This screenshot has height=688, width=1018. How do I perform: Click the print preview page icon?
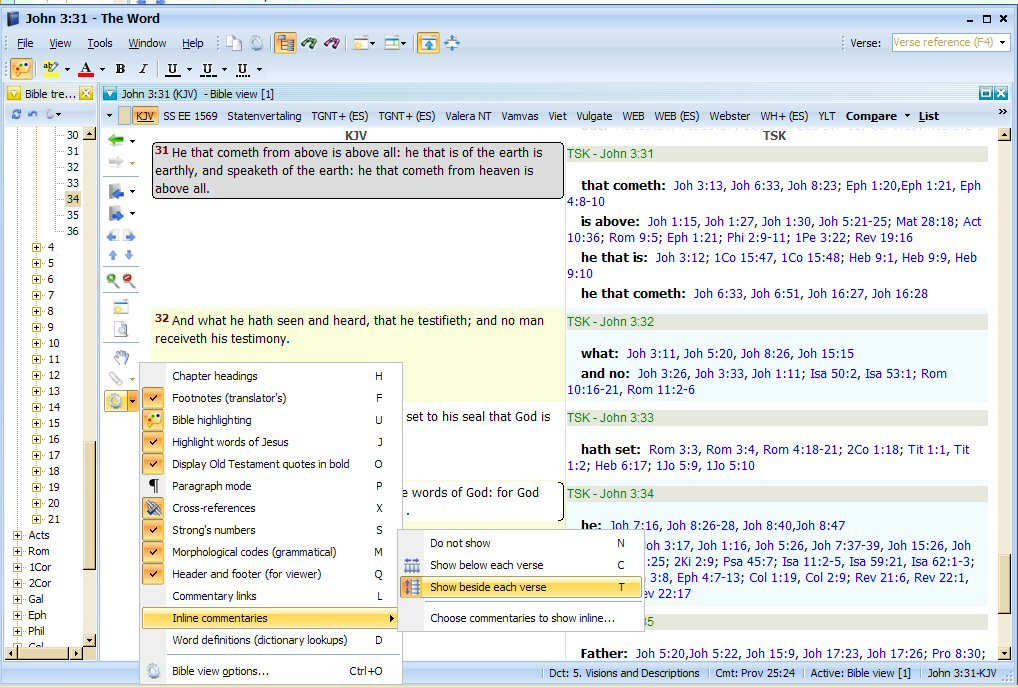(121, 329)
